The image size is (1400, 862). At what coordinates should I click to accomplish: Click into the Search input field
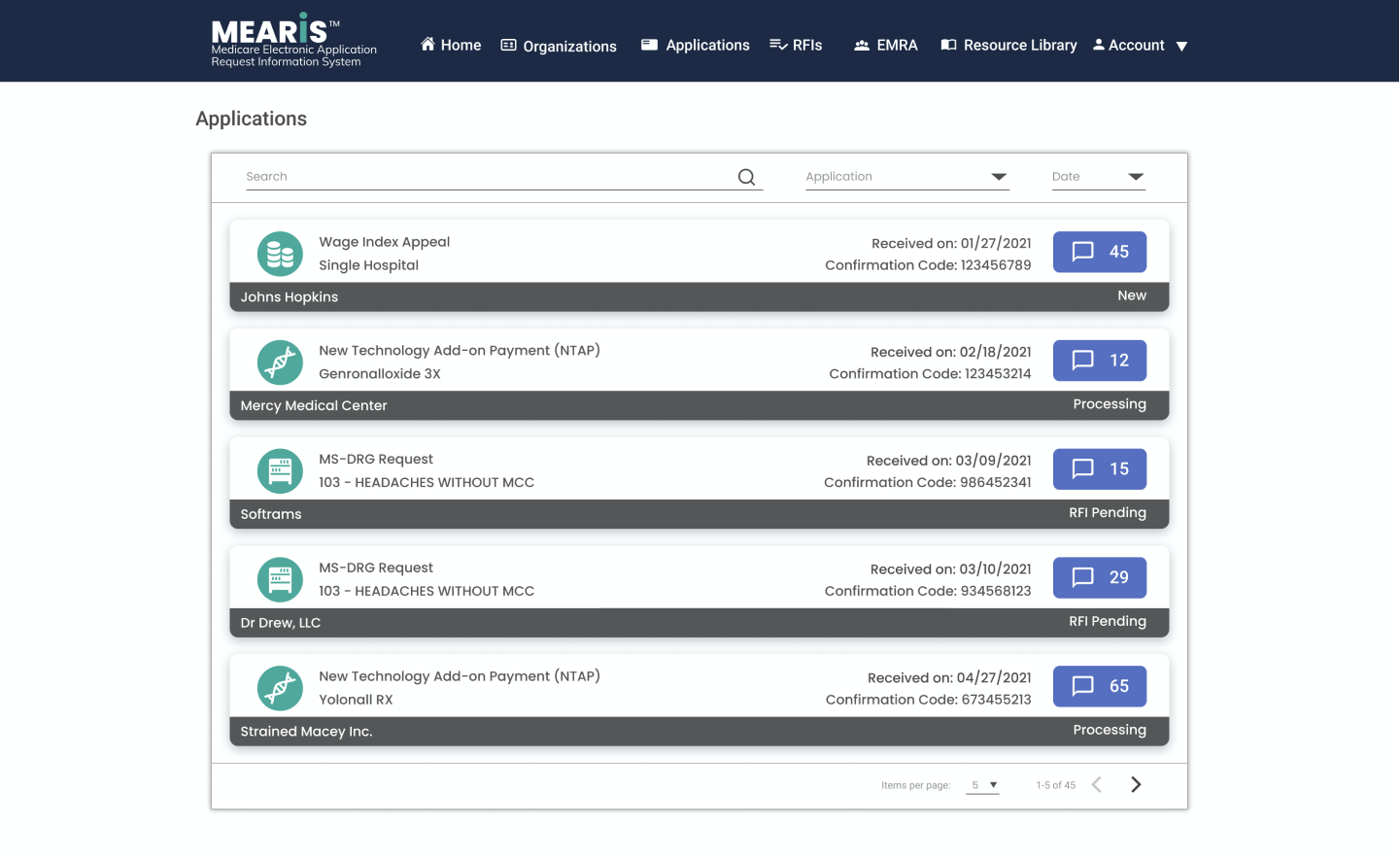(486, 177)
